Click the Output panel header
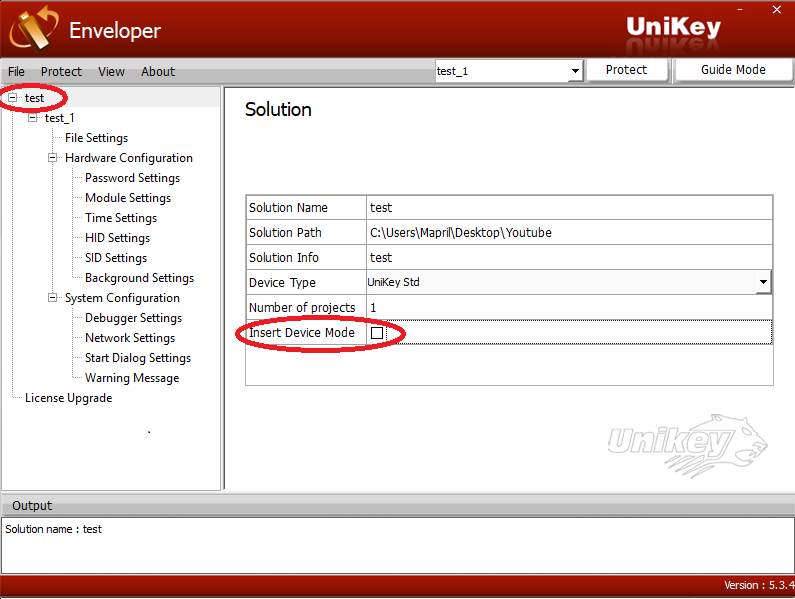795x599 pixels. pos(398,505)
